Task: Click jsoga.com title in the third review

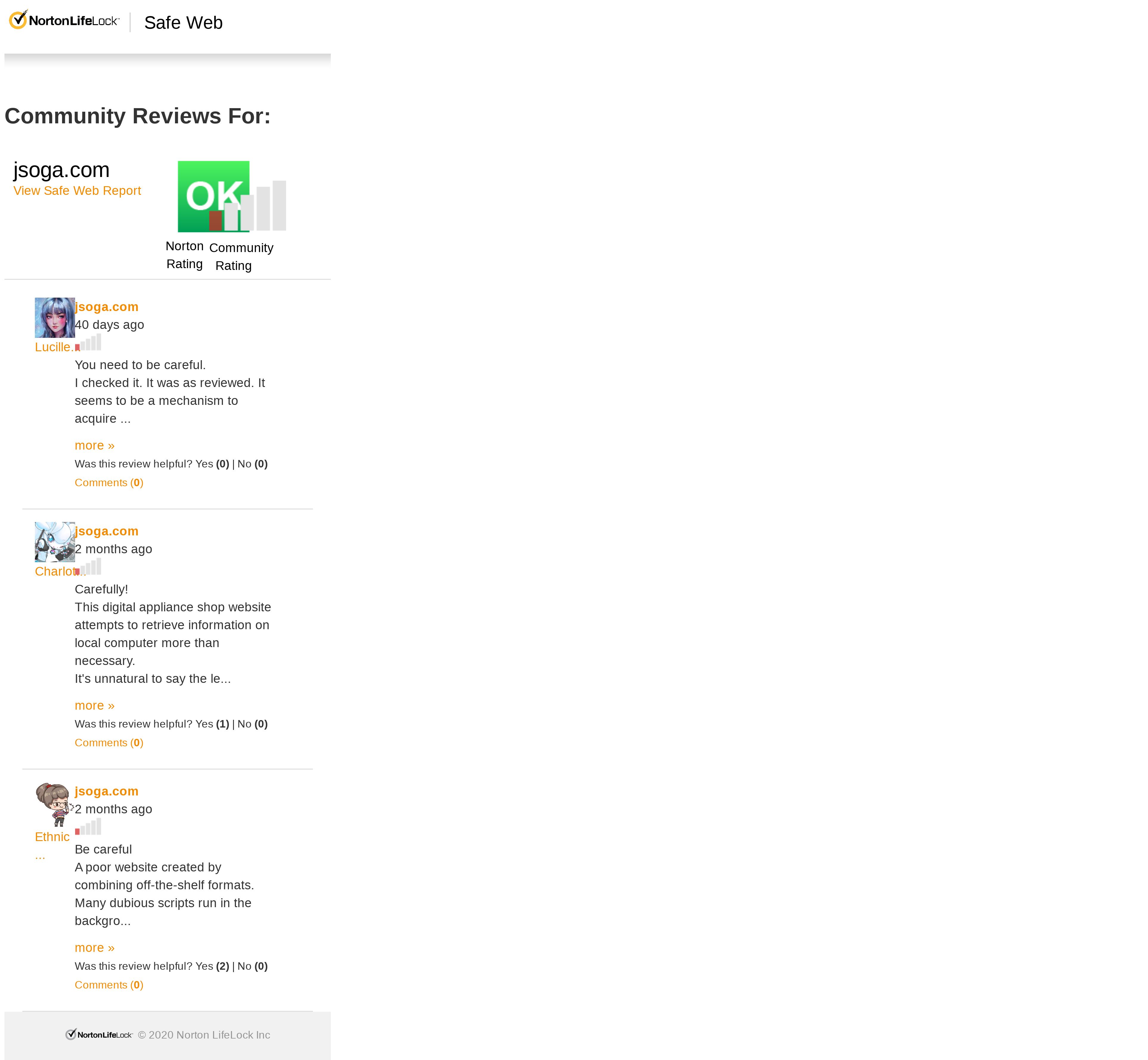Action: 107,791
